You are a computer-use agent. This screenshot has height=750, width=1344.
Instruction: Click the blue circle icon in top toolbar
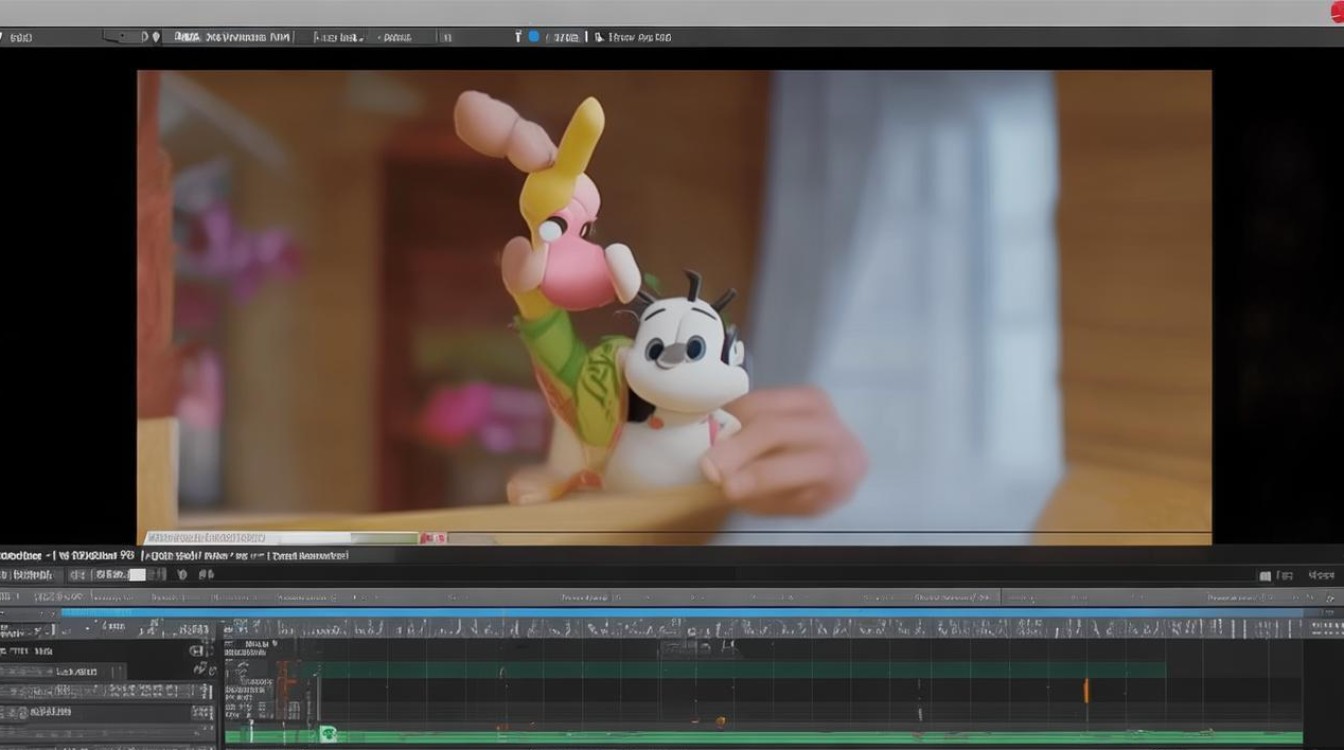click(x=533, y=37)
